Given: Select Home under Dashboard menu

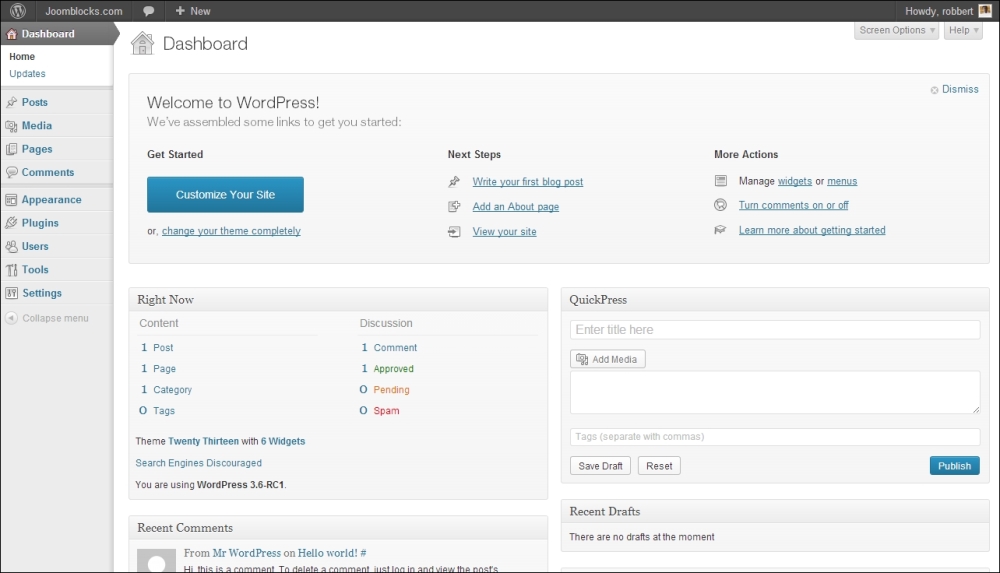Looking at the screenshot, I should pyautogui.click(x=22, y=57).
